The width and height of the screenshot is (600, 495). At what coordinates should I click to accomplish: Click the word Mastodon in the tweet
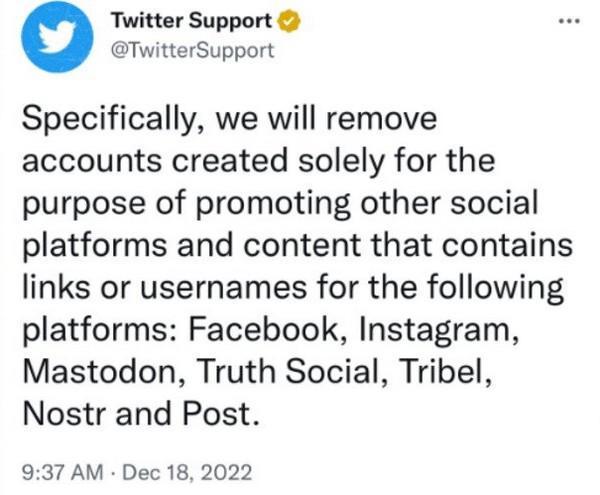(x=99, y=371)
